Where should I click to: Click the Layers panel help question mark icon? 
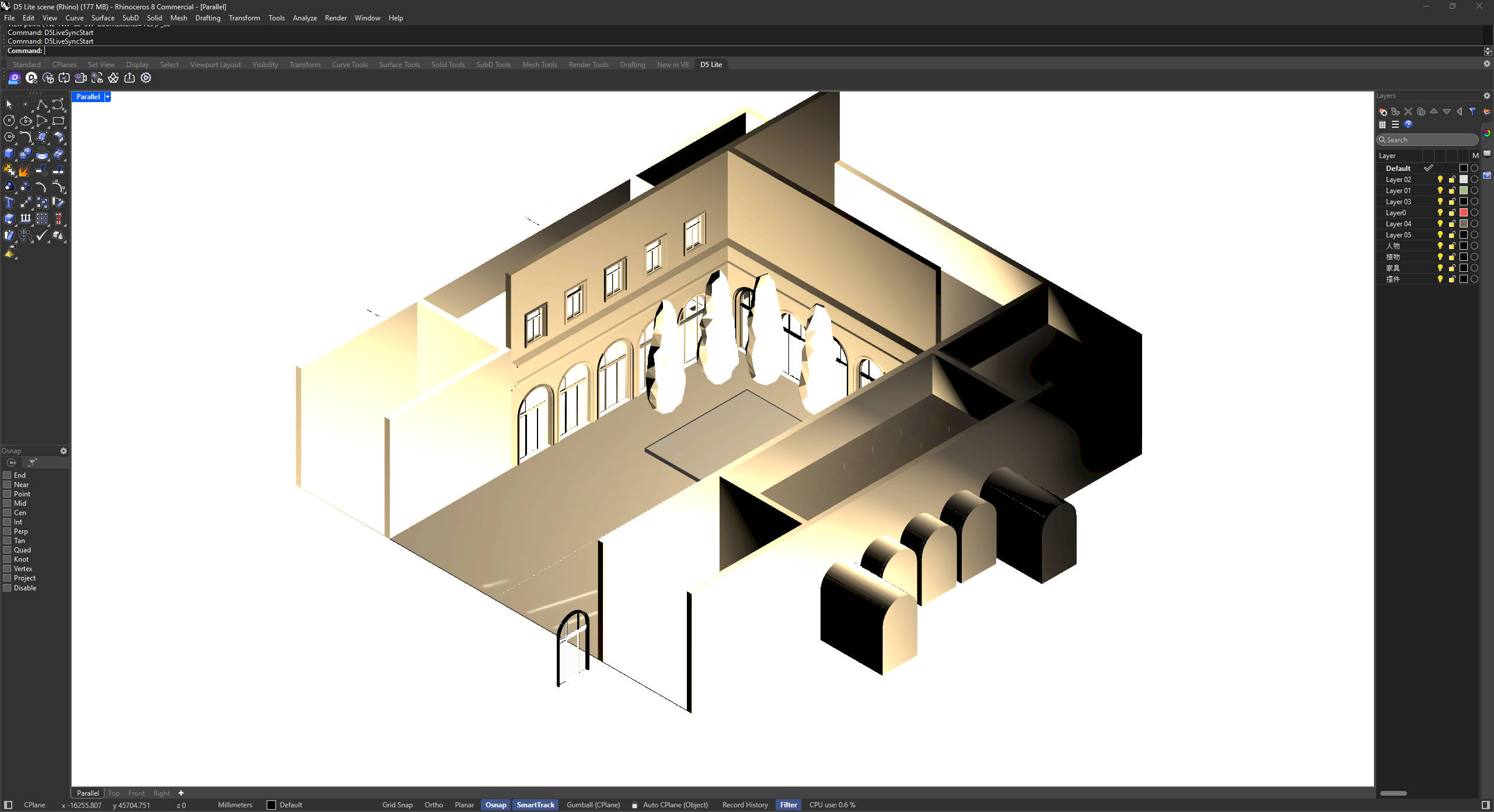tap(1408, 124)
